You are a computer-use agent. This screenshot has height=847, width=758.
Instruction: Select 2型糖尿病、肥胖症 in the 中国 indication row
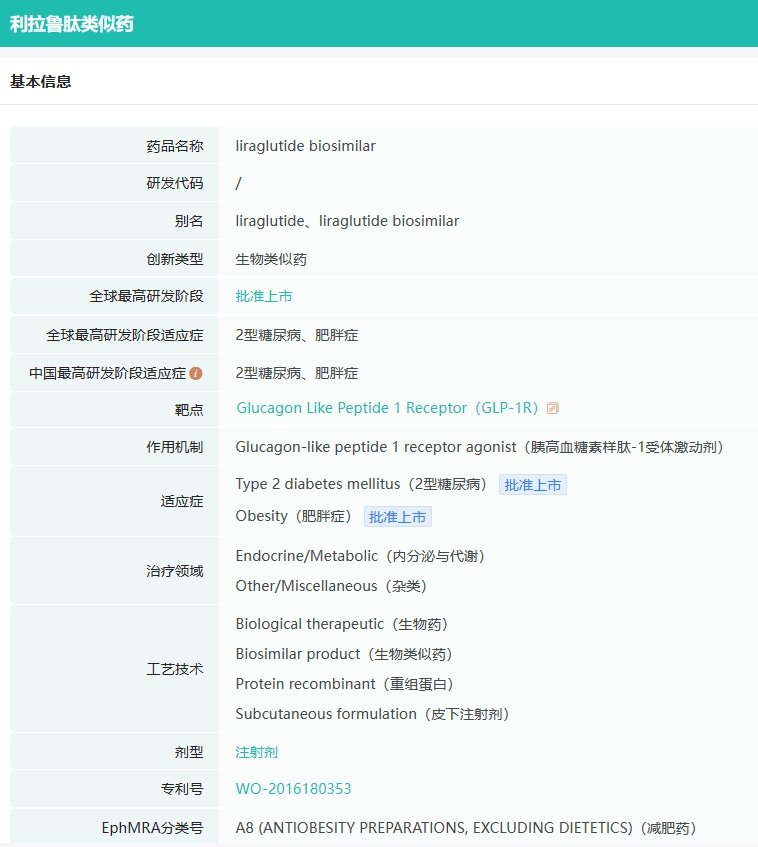pos(297,373)
